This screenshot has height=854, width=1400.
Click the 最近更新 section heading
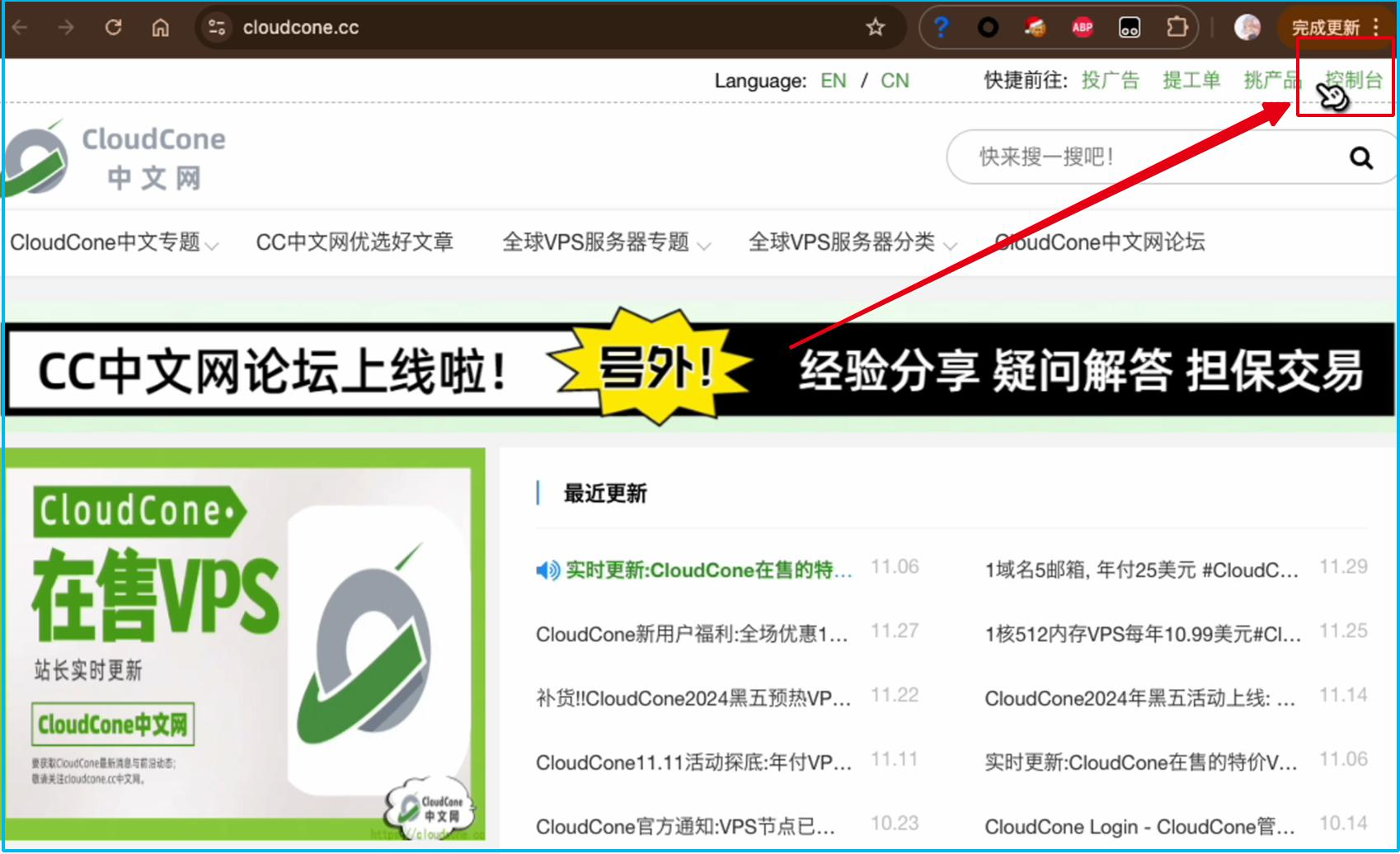tap(605, 494)
